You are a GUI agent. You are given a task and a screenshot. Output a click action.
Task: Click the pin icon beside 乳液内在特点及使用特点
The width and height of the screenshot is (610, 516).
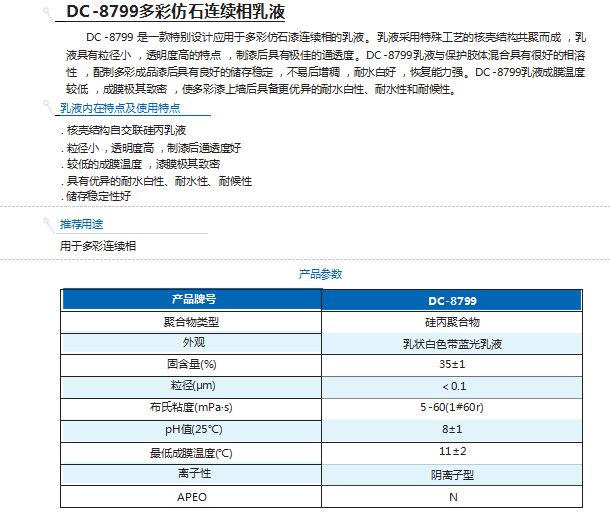[x=49, y=108]
